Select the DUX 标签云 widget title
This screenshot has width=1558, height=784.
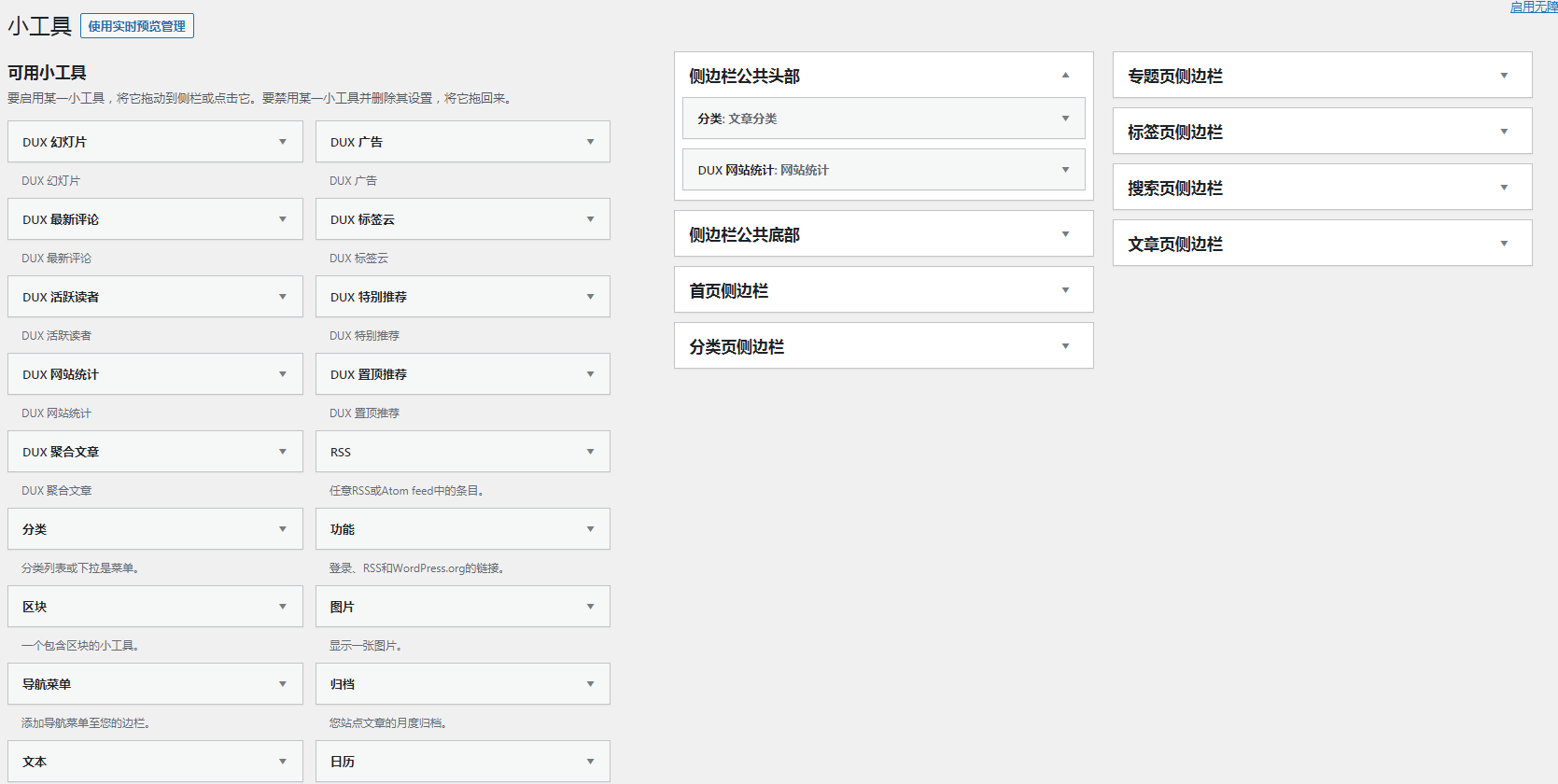[x=363, y=219]
